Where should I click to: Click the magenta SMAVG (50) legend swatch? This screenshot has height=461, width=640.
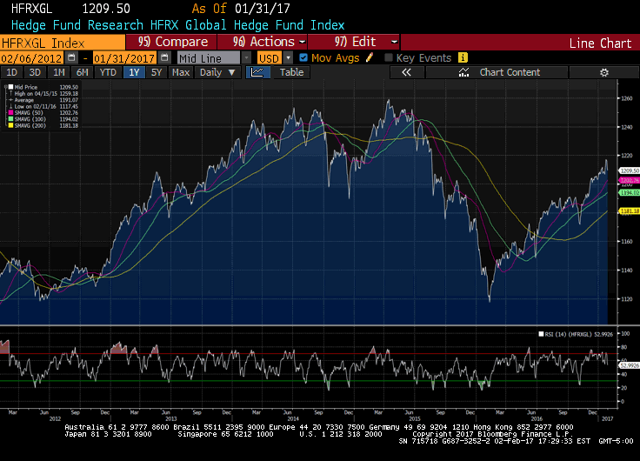[x=11, y=113]
